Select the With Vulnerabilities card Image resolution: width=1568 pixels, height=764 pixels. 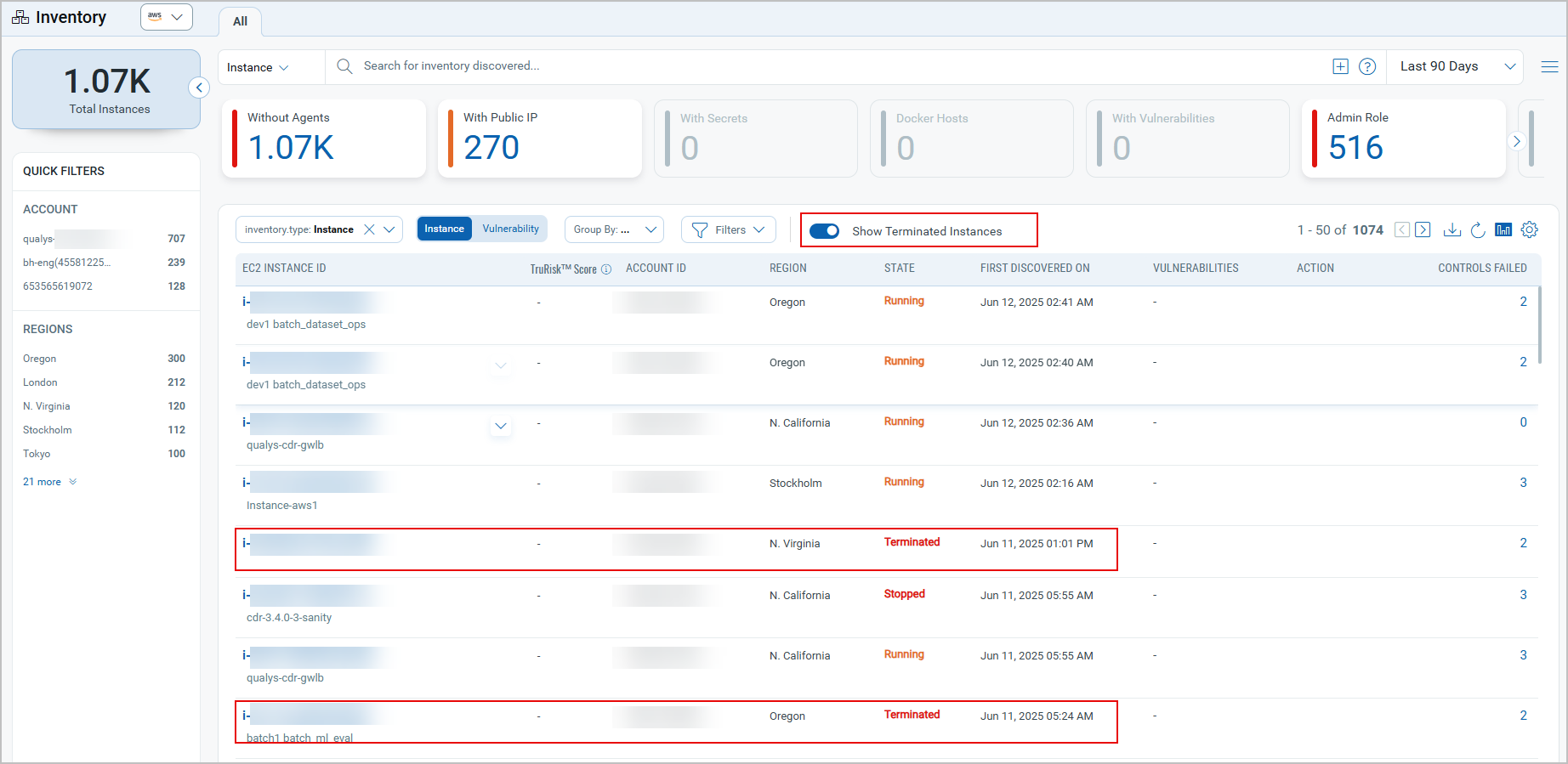(1188, 139)
